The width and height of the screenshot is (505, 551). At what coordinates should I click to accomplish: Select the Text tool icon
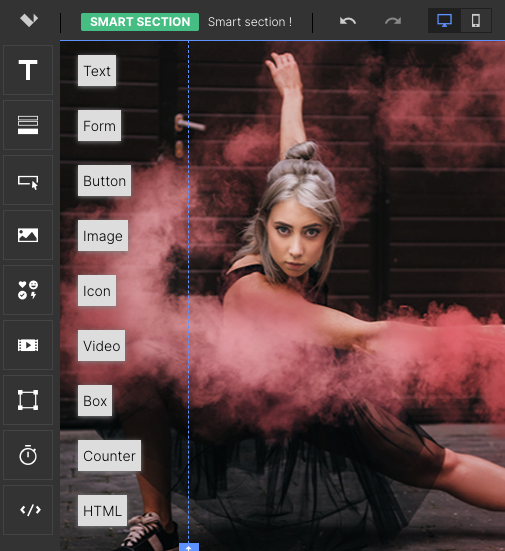[28, 70]
